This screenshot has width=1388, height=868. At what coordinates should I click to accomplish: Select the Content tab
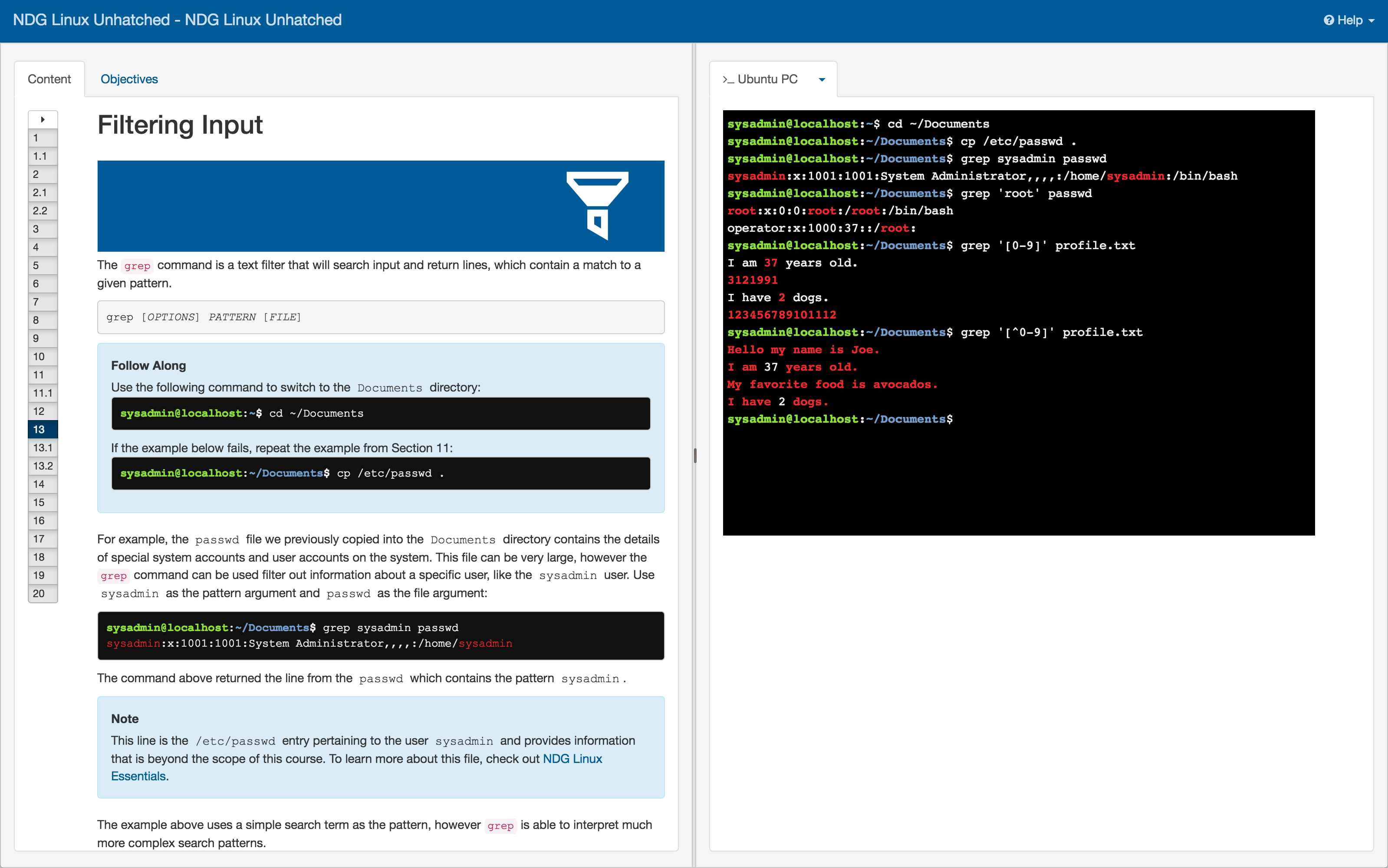49,79
